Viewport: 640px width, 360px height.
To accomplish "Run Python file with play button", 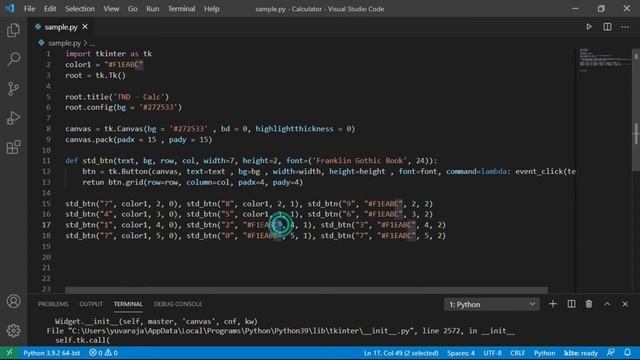I will click(x=589, y=27).
